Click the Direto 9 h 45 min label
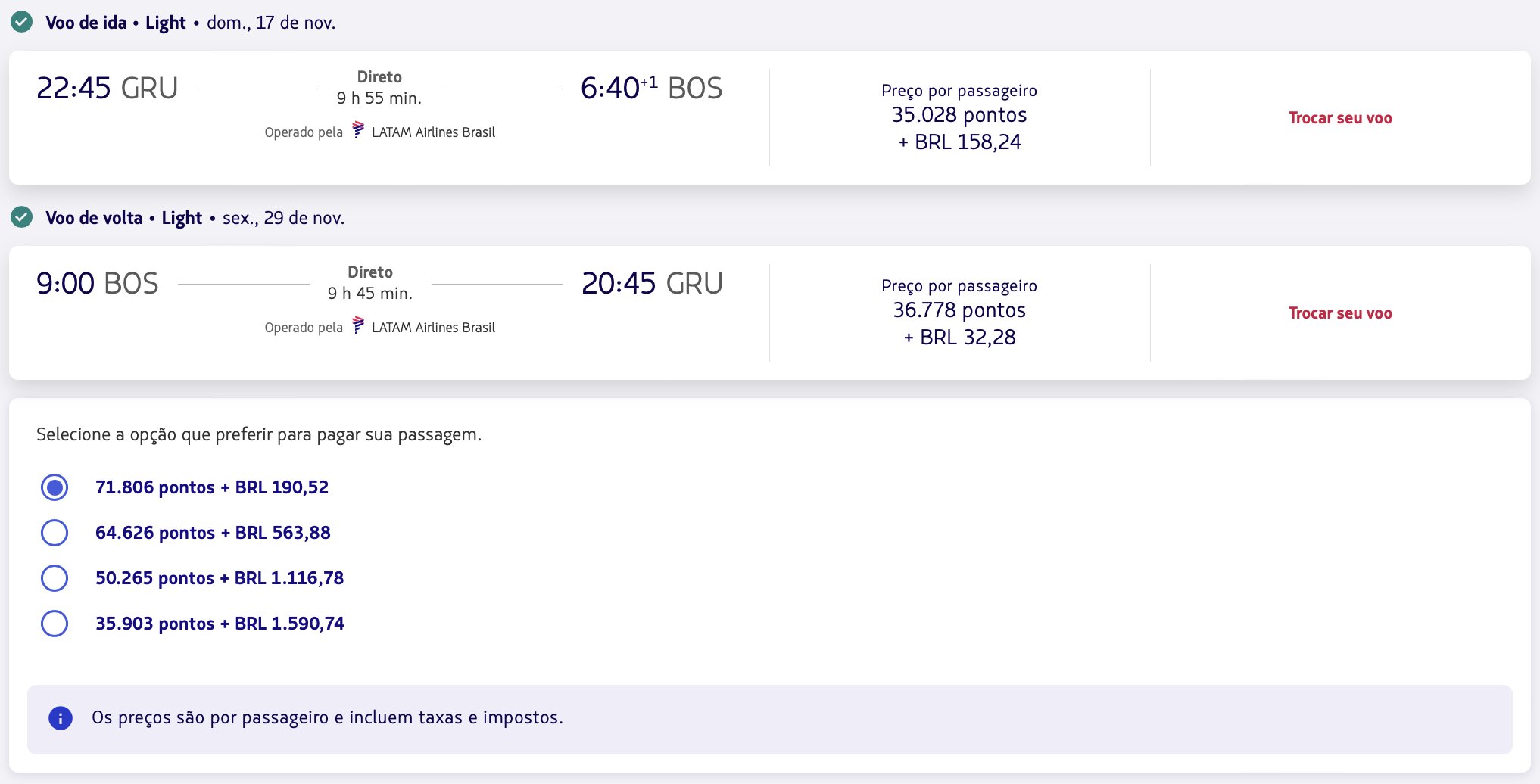1540x784 pixels. [370, 283]
